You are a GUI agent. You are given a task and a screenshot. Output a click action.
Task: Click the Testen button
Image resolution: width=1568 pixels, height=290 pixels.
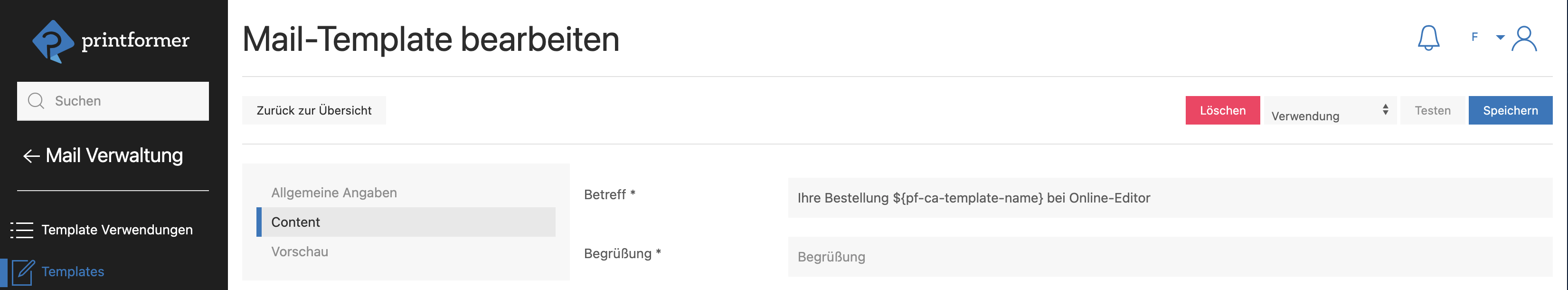pos(1432,111)
